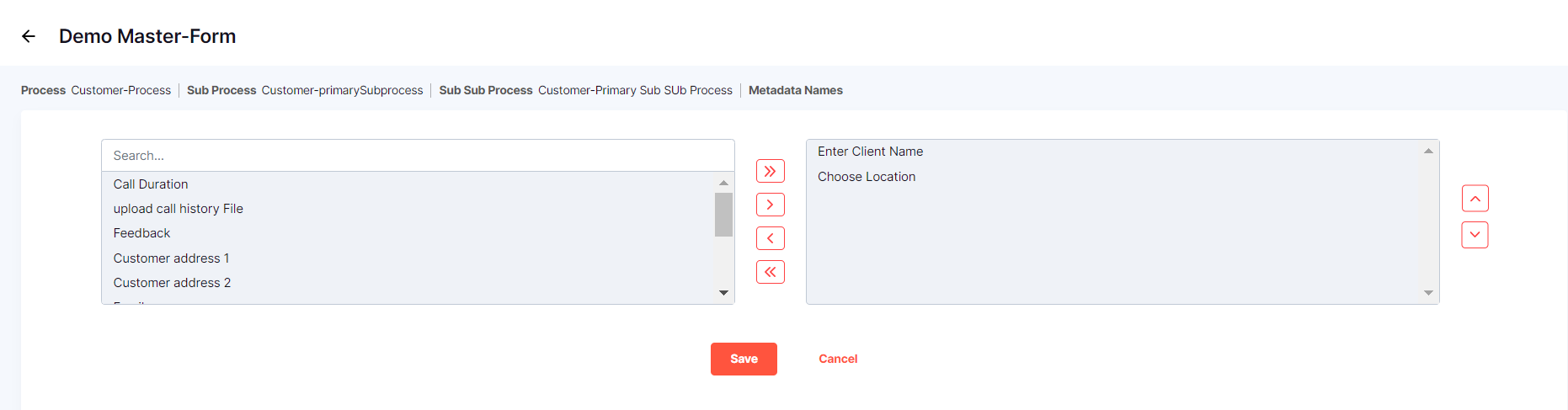This screenshot has width=1568, height=410.
Task: Move selected item left with single chevron
Action: click(770, 238)
